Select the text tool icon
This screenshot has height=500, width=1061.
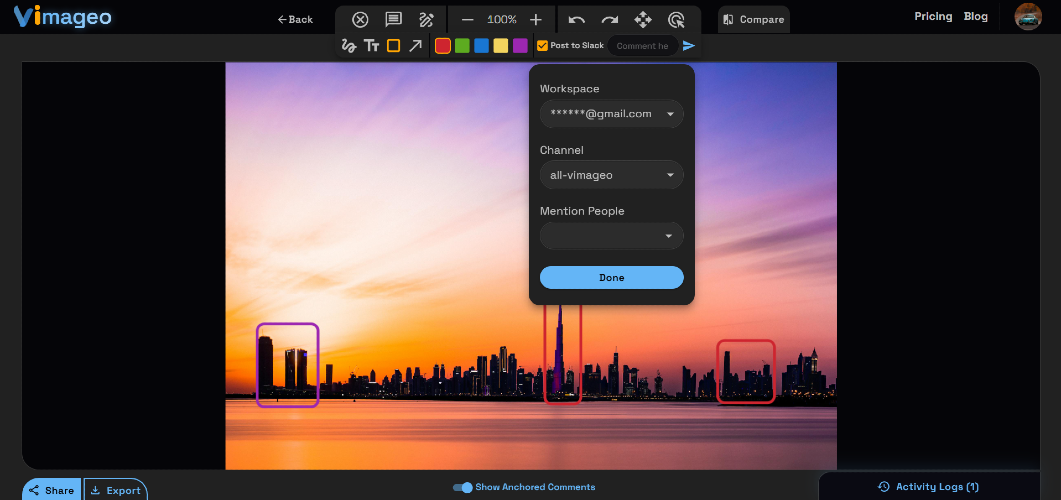pyautogui.click(x=371, y=46)
